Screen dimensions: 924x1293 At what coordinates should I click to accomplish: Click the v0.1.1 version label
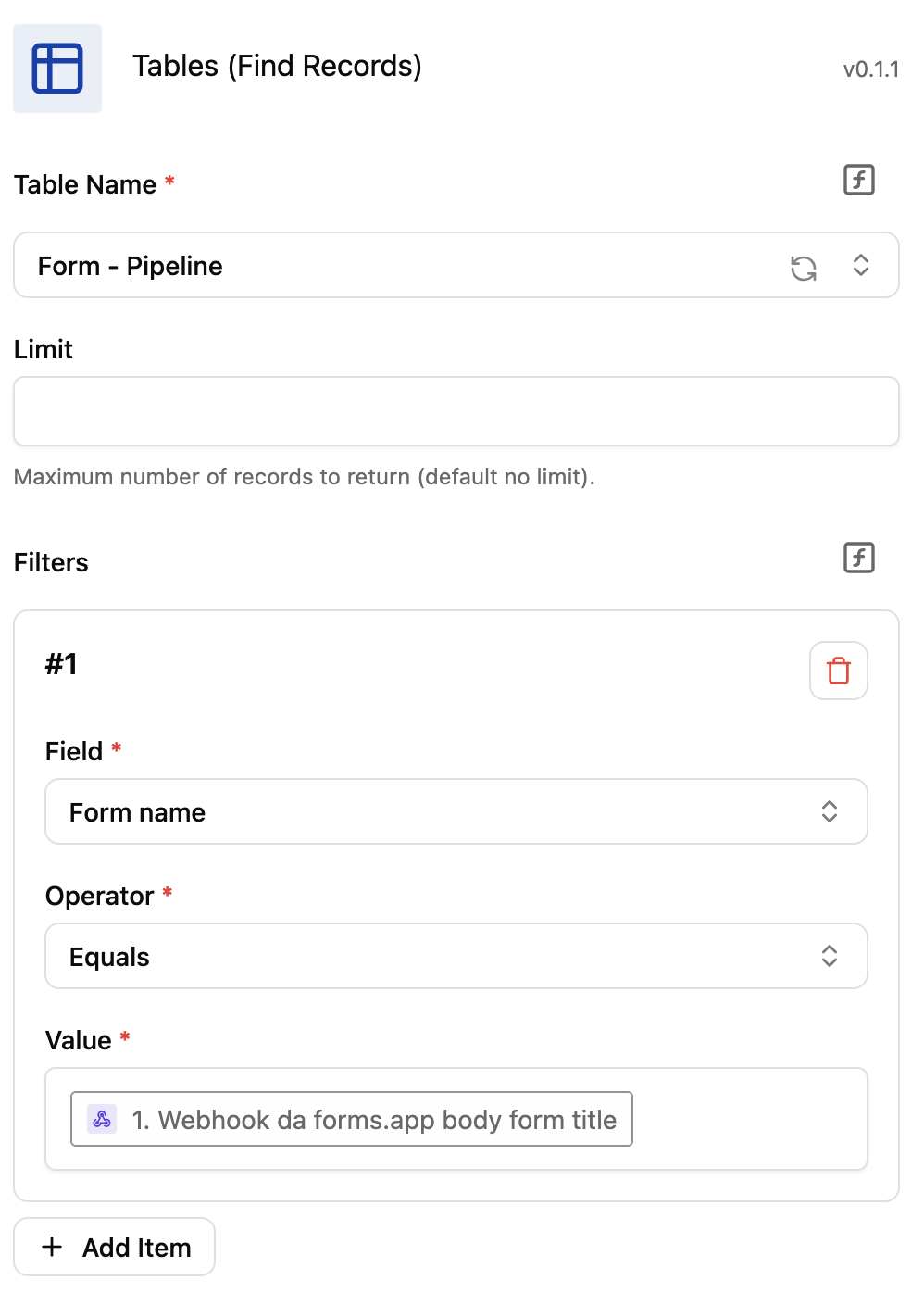pos(870,69)
